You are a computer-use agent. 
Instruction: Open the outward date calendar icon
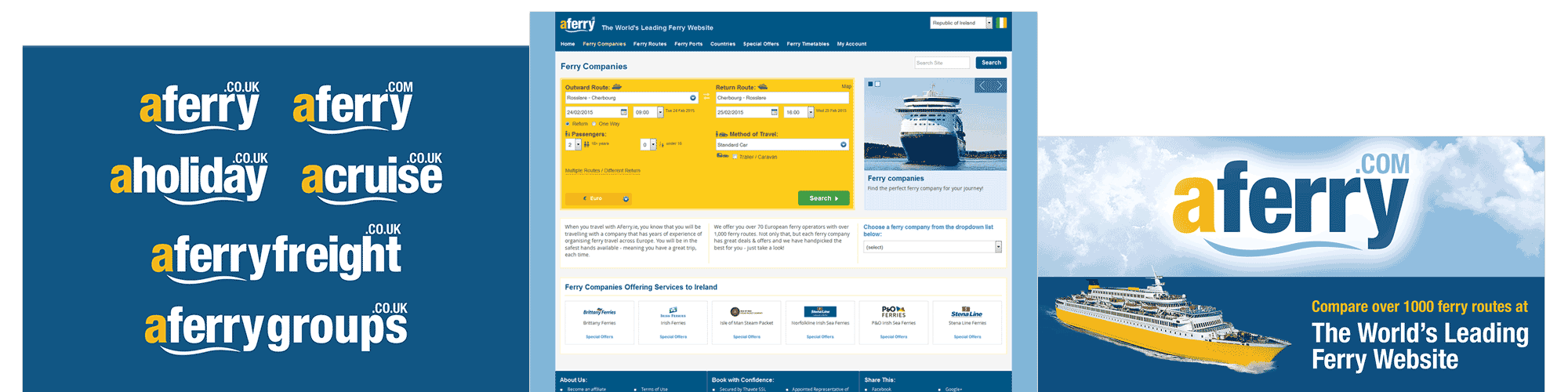624,112
